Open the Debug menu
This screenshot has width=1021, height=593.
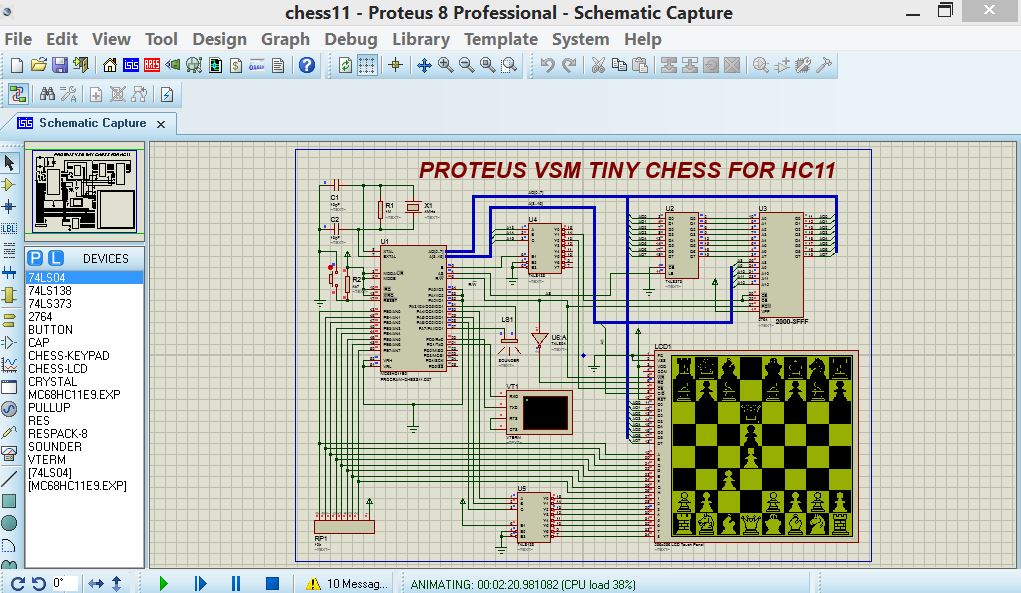click(x=351, y=39)
